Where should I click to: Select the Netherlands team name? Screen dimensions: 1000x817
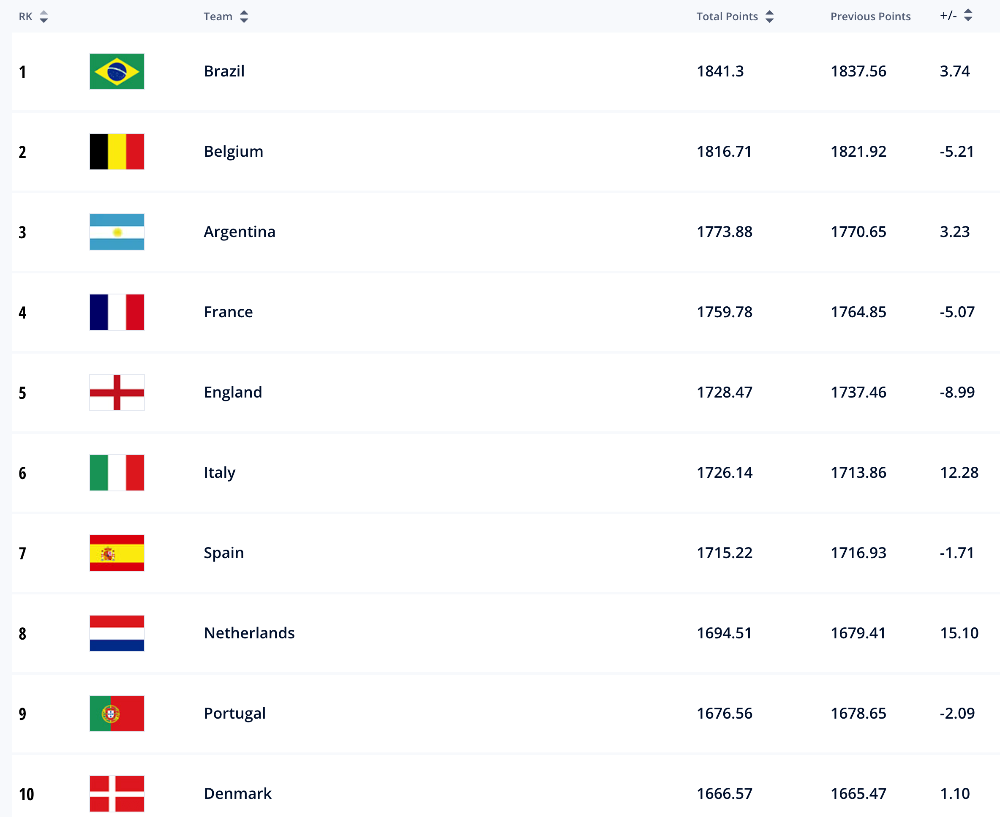[x=249, y=633]
